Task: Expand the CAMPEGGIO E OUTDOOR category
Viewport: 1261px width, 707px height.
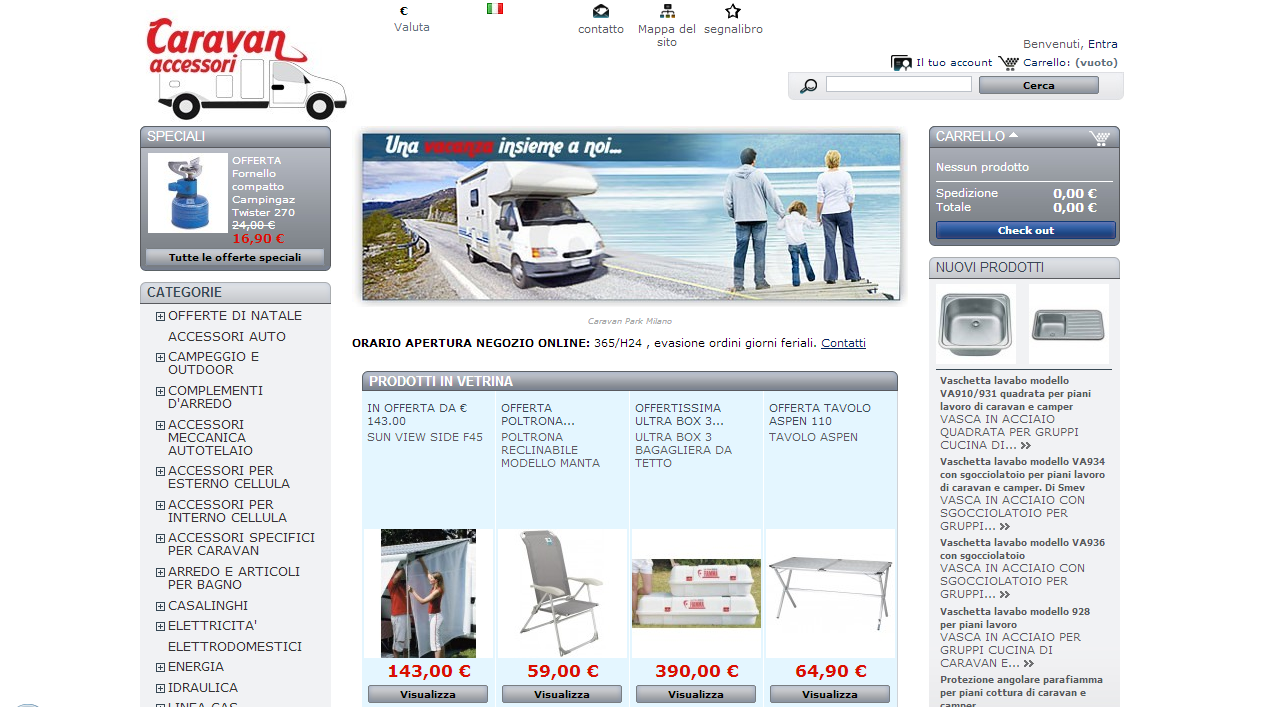Action: coord(160,357)
